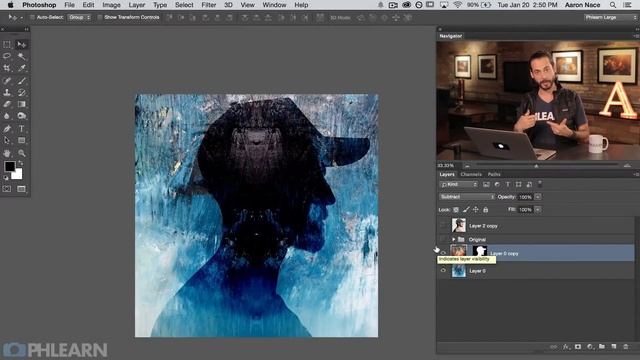The image size is (640, 360).
Task: Open the Layer menu
Action: (x=136, y=5)
